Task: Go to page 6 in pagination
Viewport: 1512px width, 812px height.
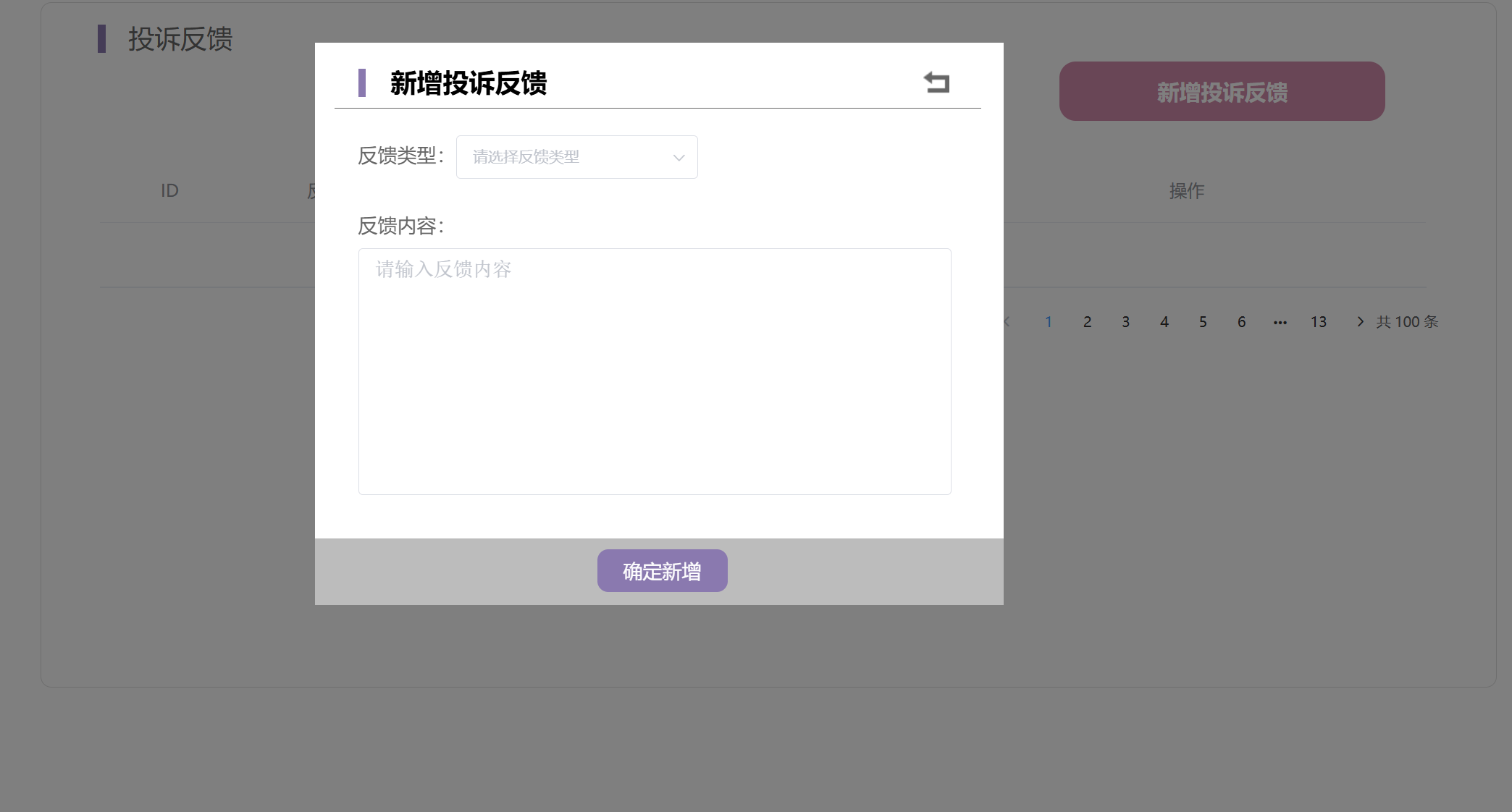Action: pyautogui.click(x=1241, y=322)
